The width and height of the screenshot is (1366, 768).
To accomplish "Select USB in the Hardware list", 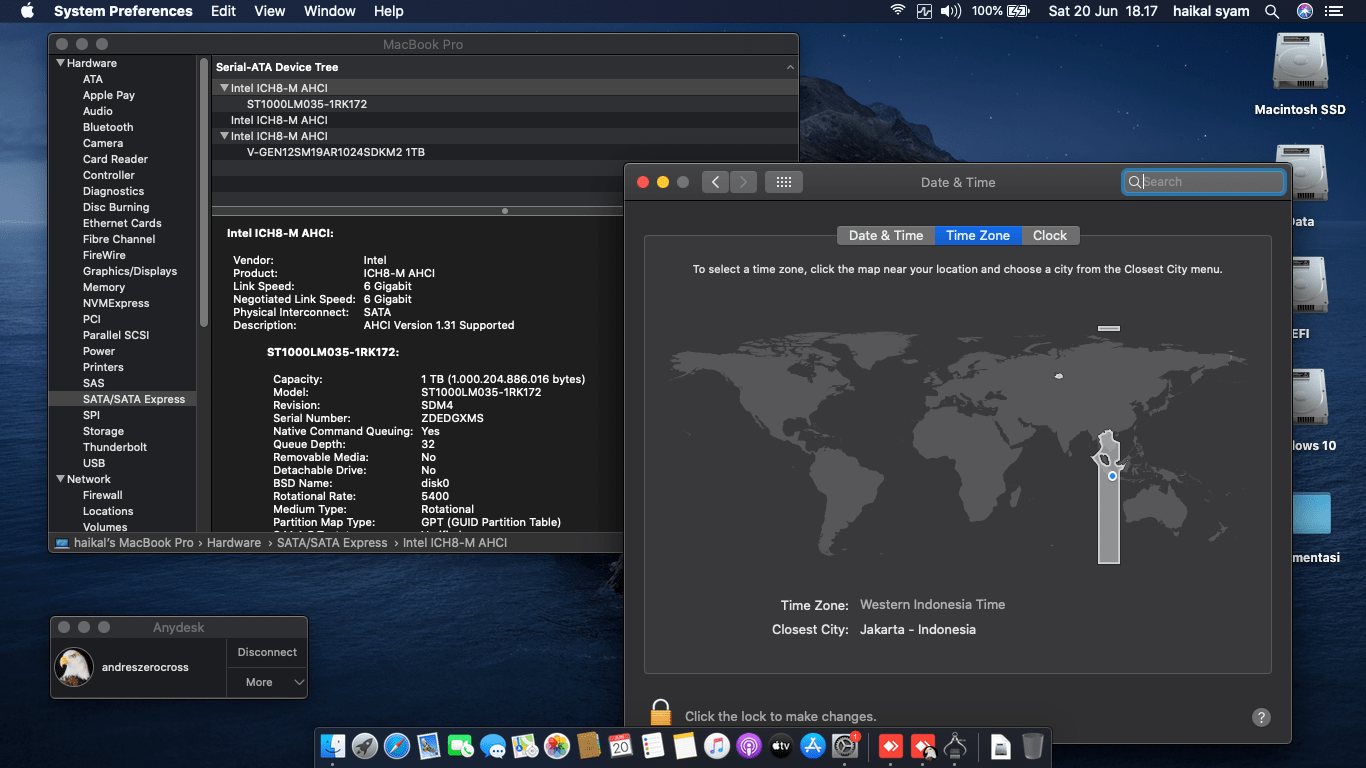I will [94, 463].
